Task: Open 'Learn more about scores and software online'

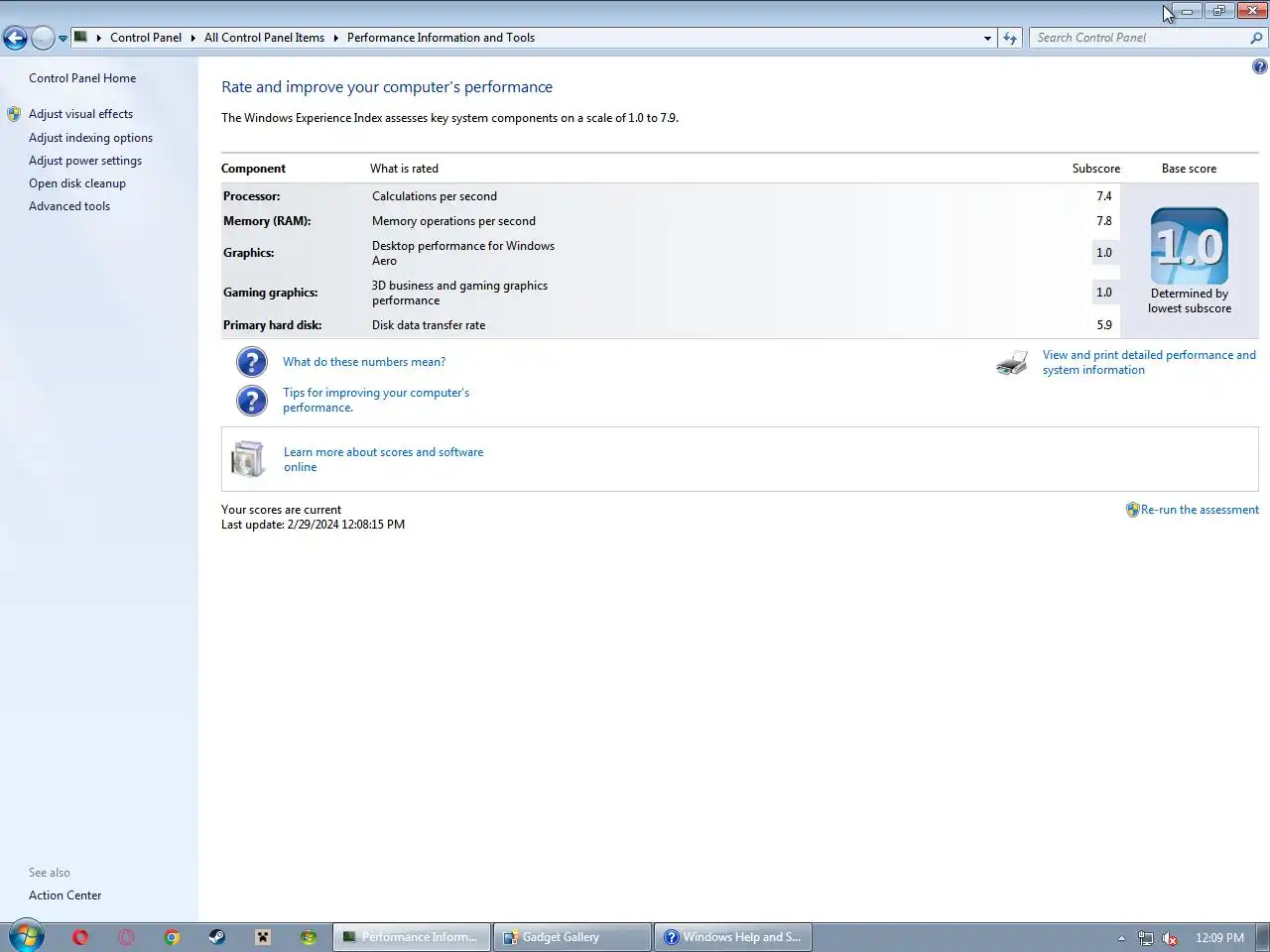Action: pos(383,459)
